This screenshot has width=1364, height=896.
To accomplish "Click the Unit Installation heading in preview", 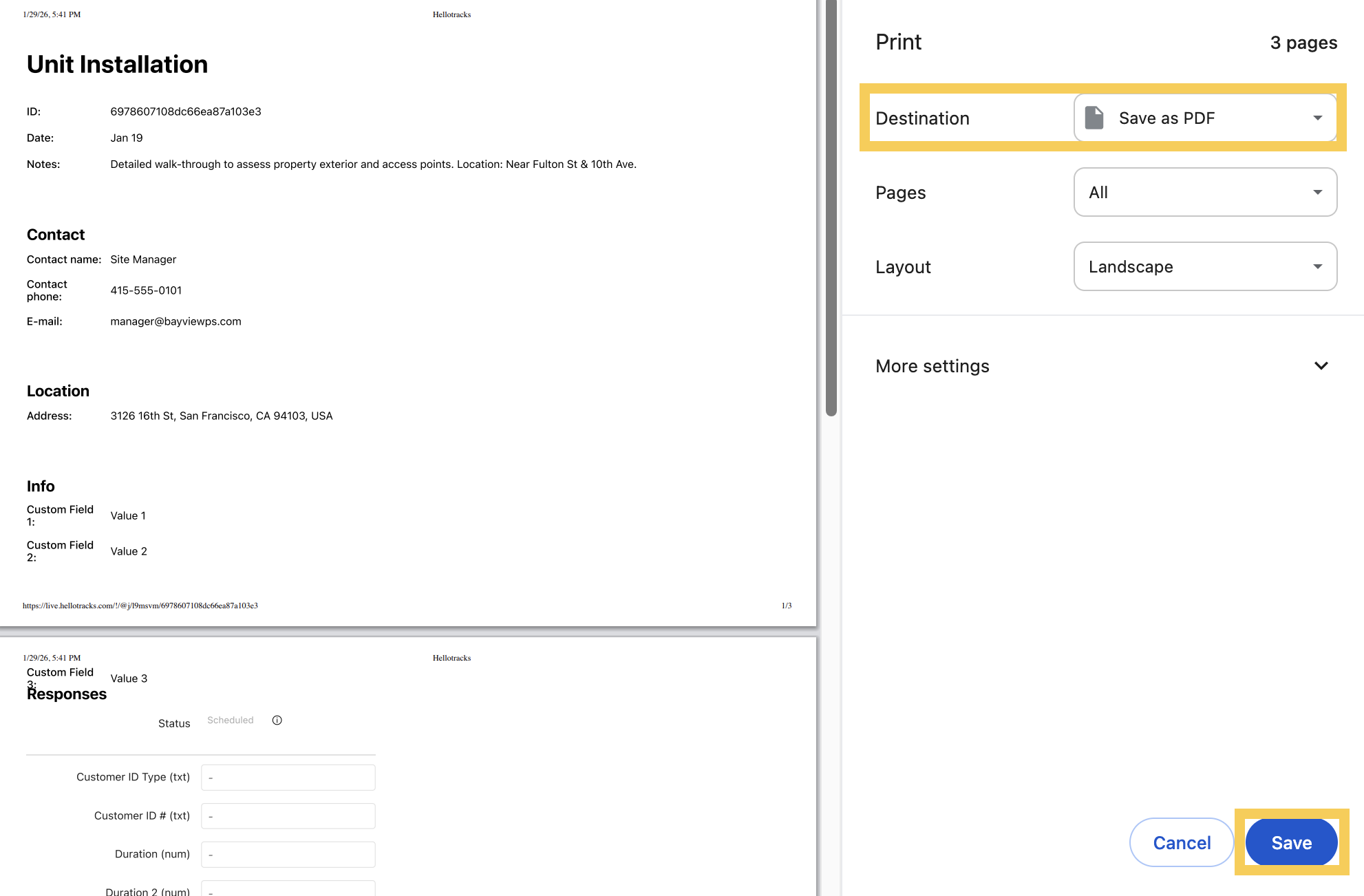I will pyautogui.click(x=117, y=64).
